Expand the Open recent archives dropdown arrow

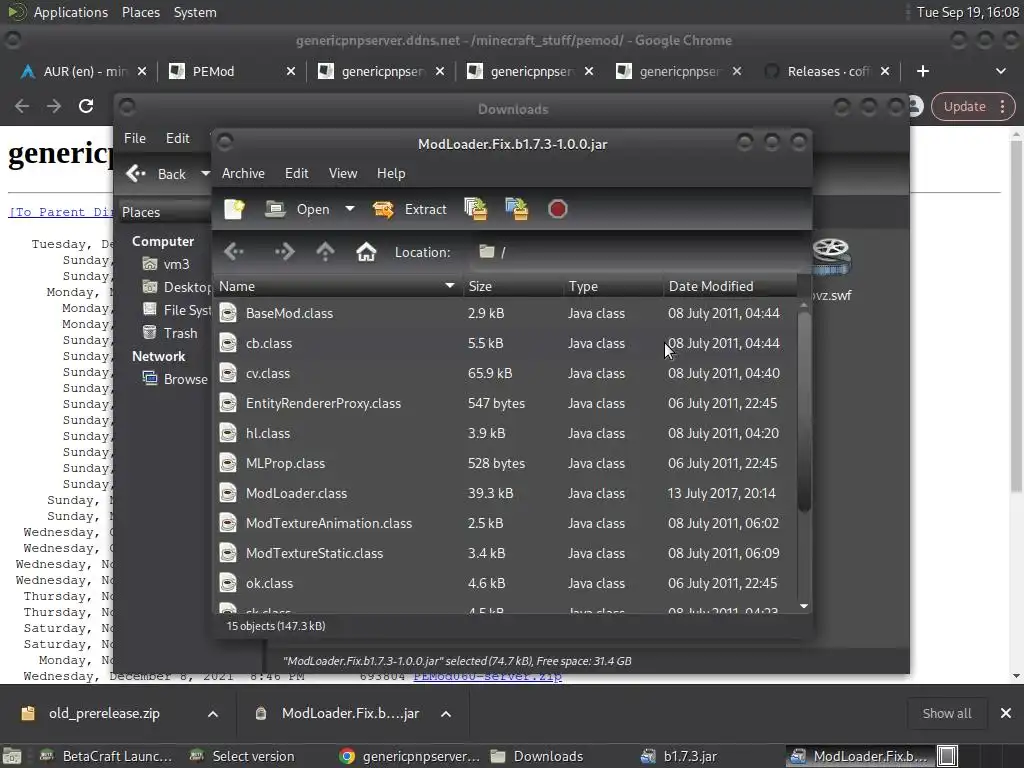350,209
